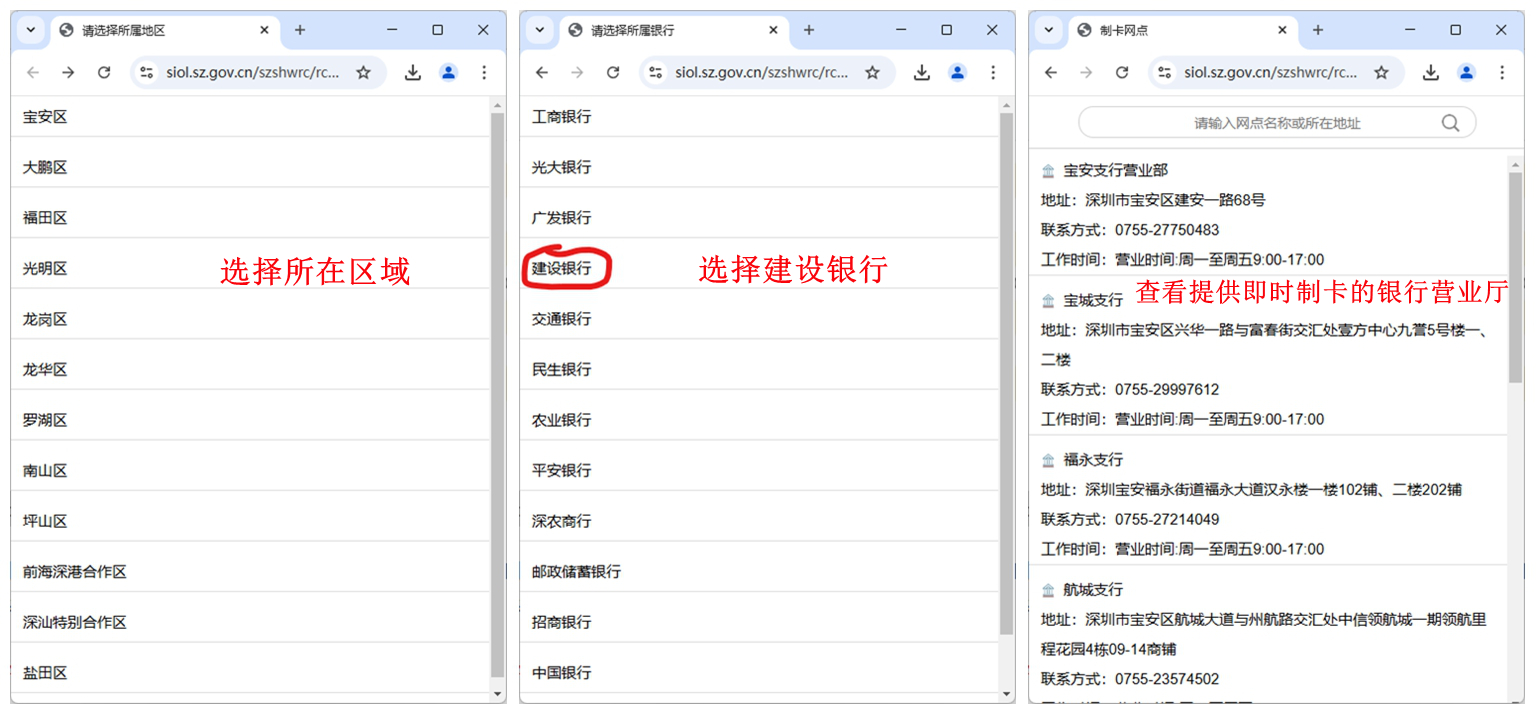Choose 盐田区 from district list
The height and width of the screenshot is (716, 1538).
pos(250,672)
